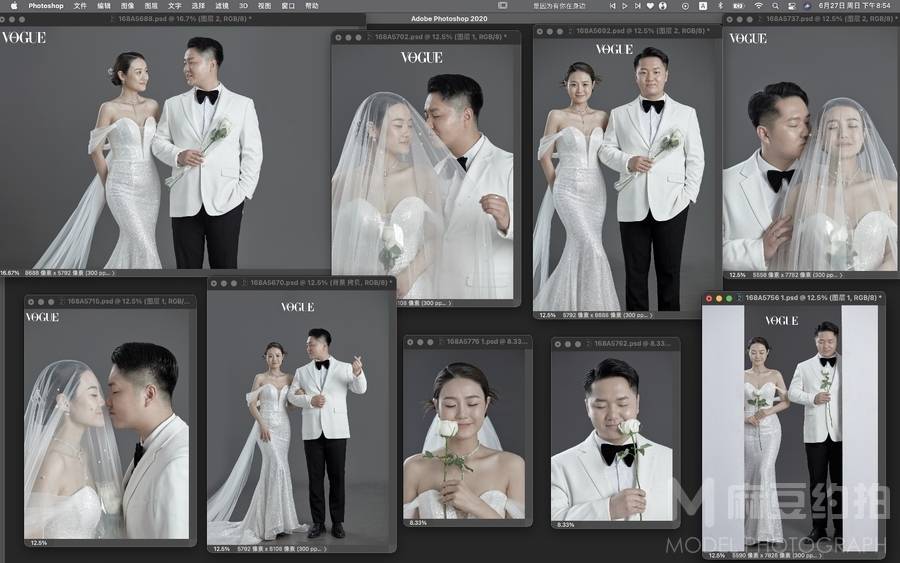This screenshot has width=900, height=563.
Task: Click the round icon right of heart
Action: click(663, 6)
